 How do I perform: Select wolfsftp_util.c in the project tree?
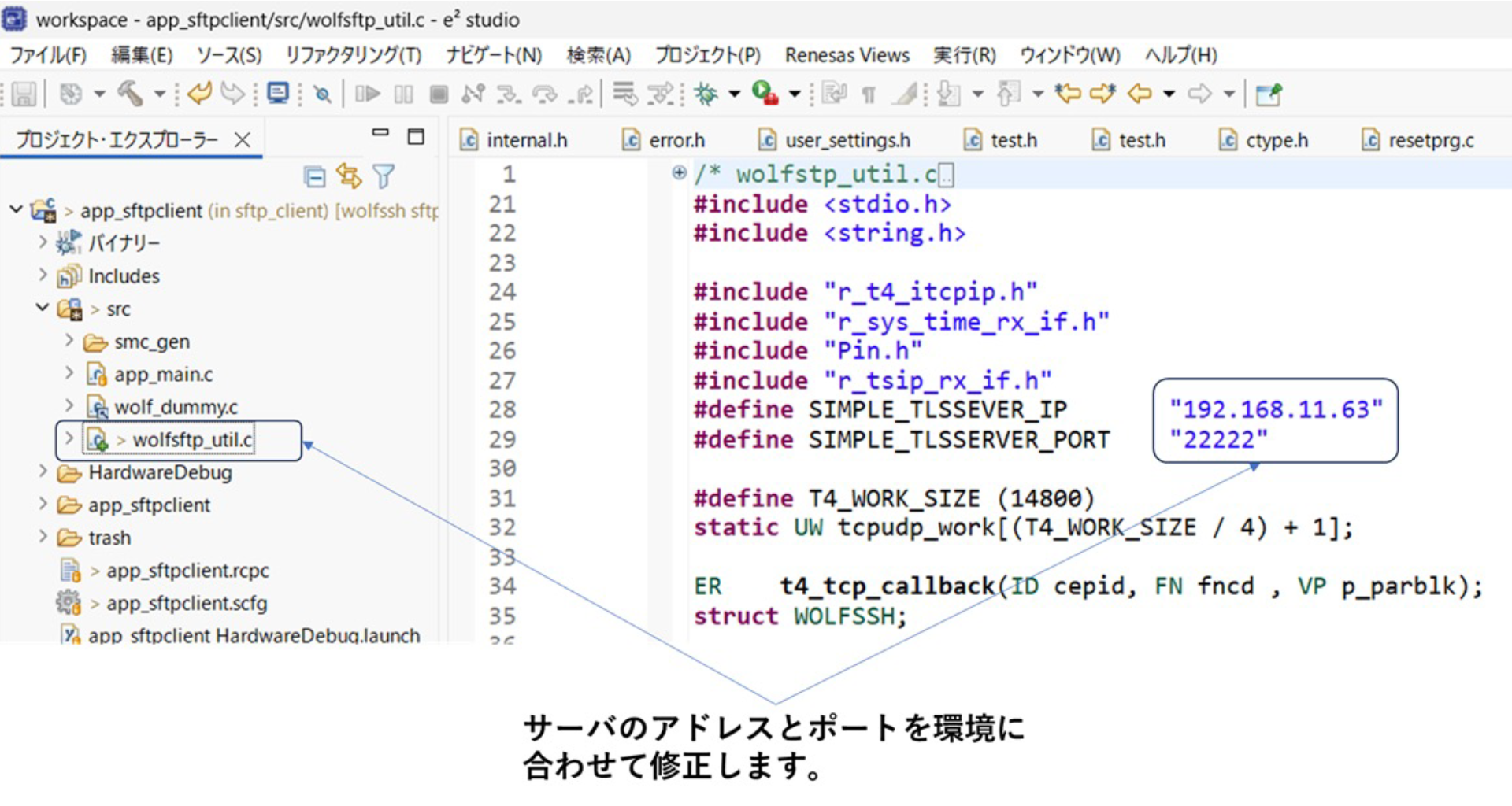click(192, 439)
